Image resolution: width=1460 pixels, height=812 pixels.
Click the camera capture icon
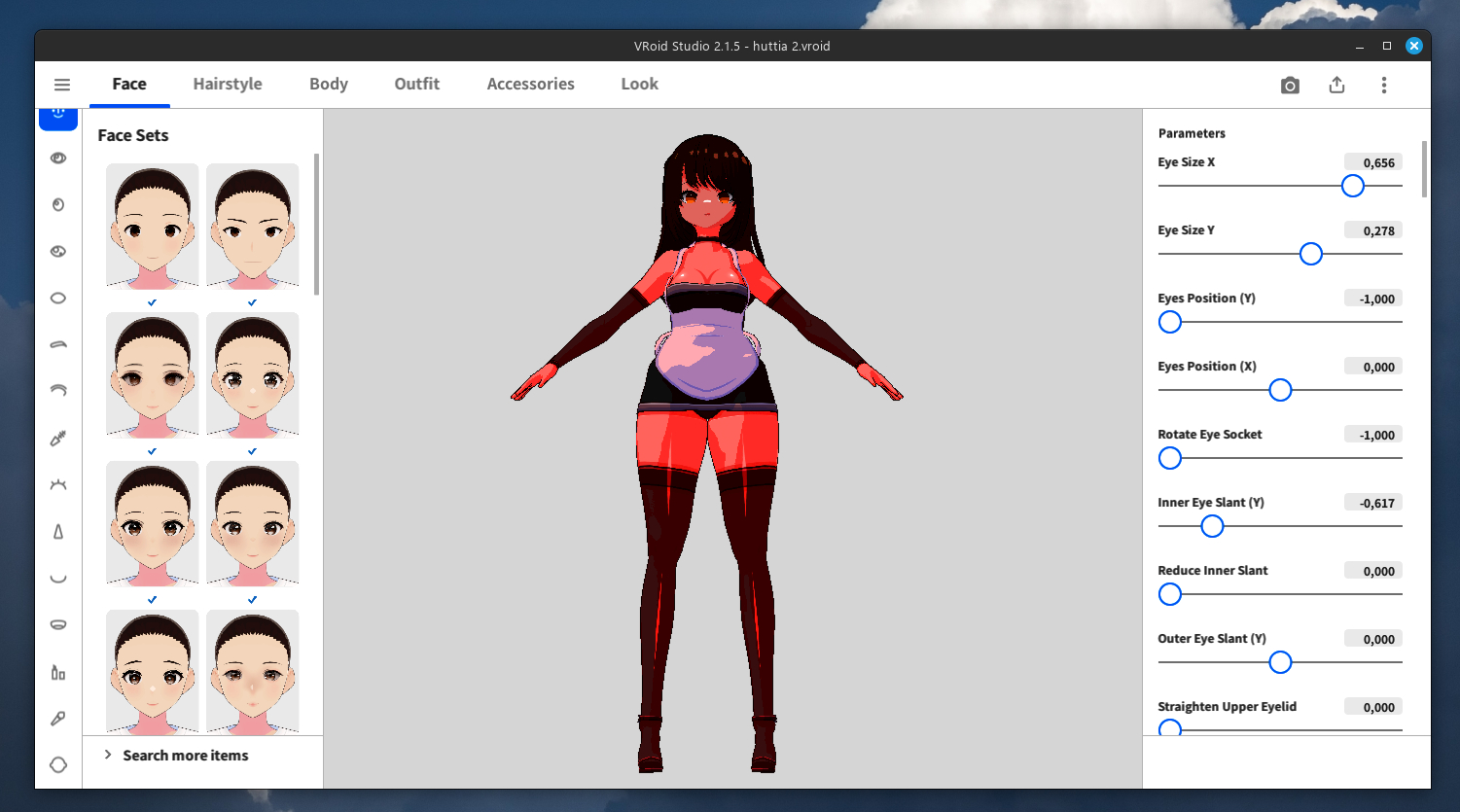pyautogui.click(x=1290, y=86)
